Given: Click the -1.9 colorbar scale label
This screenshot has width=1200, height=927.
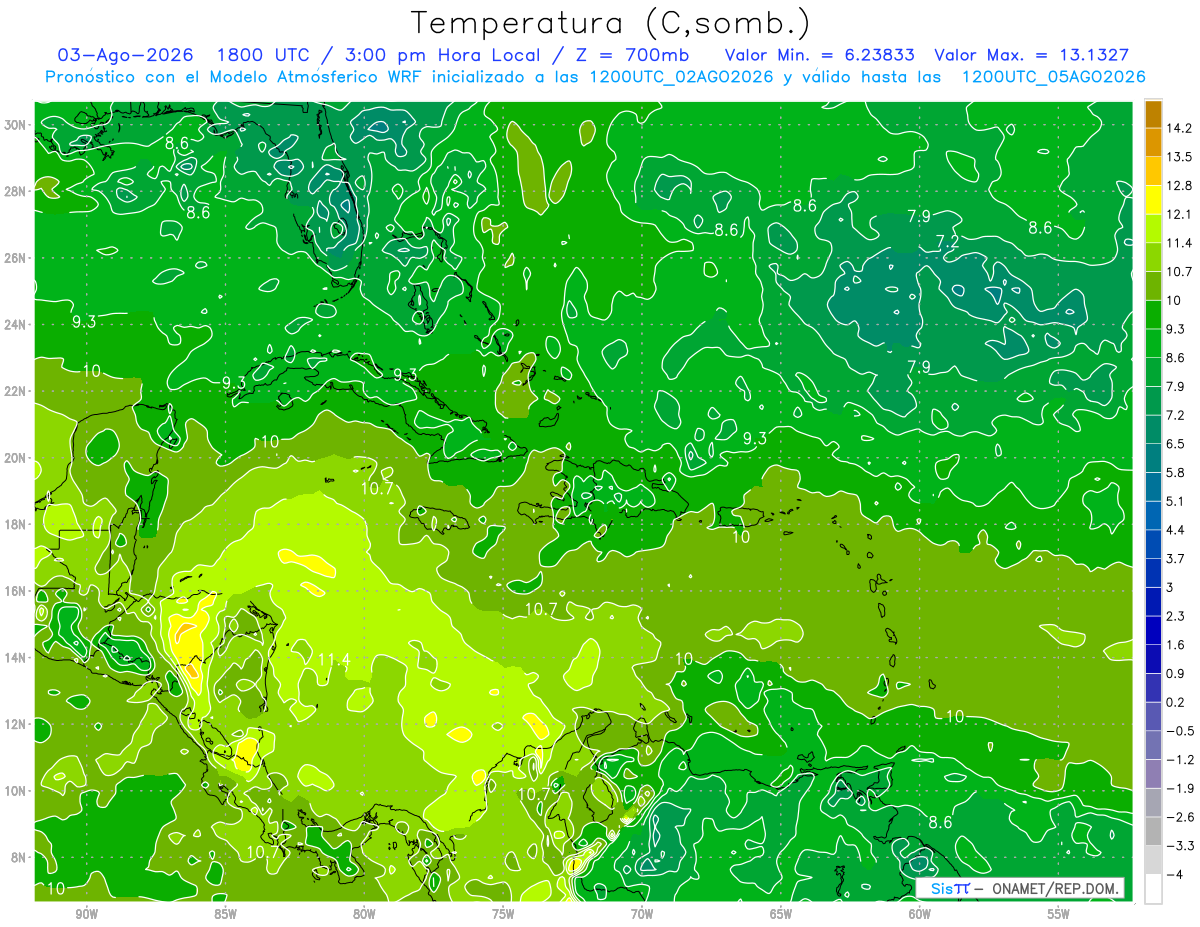Looking at the screenshot, I should coord(1179,788).
